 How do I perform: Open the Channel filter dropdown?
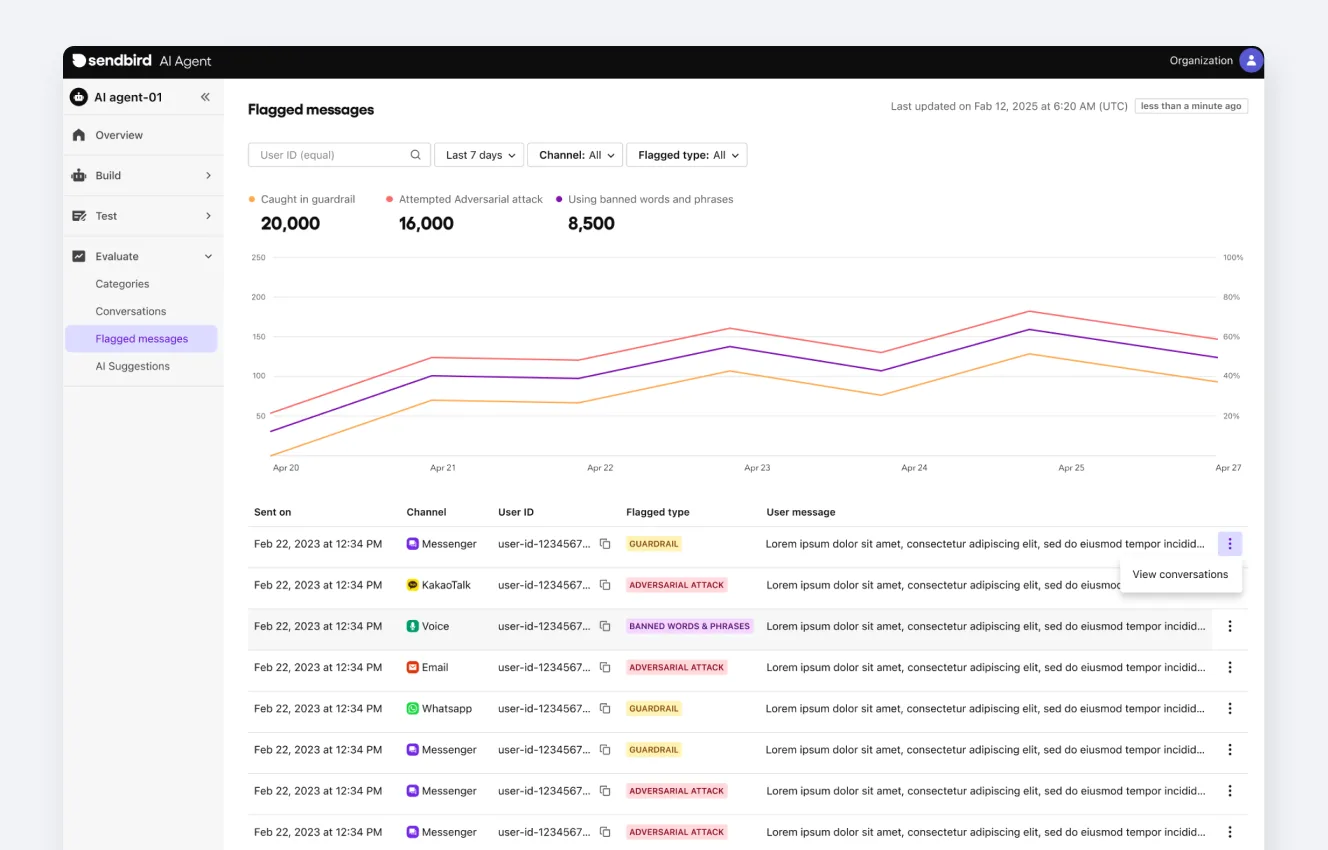tap(574, 155)
